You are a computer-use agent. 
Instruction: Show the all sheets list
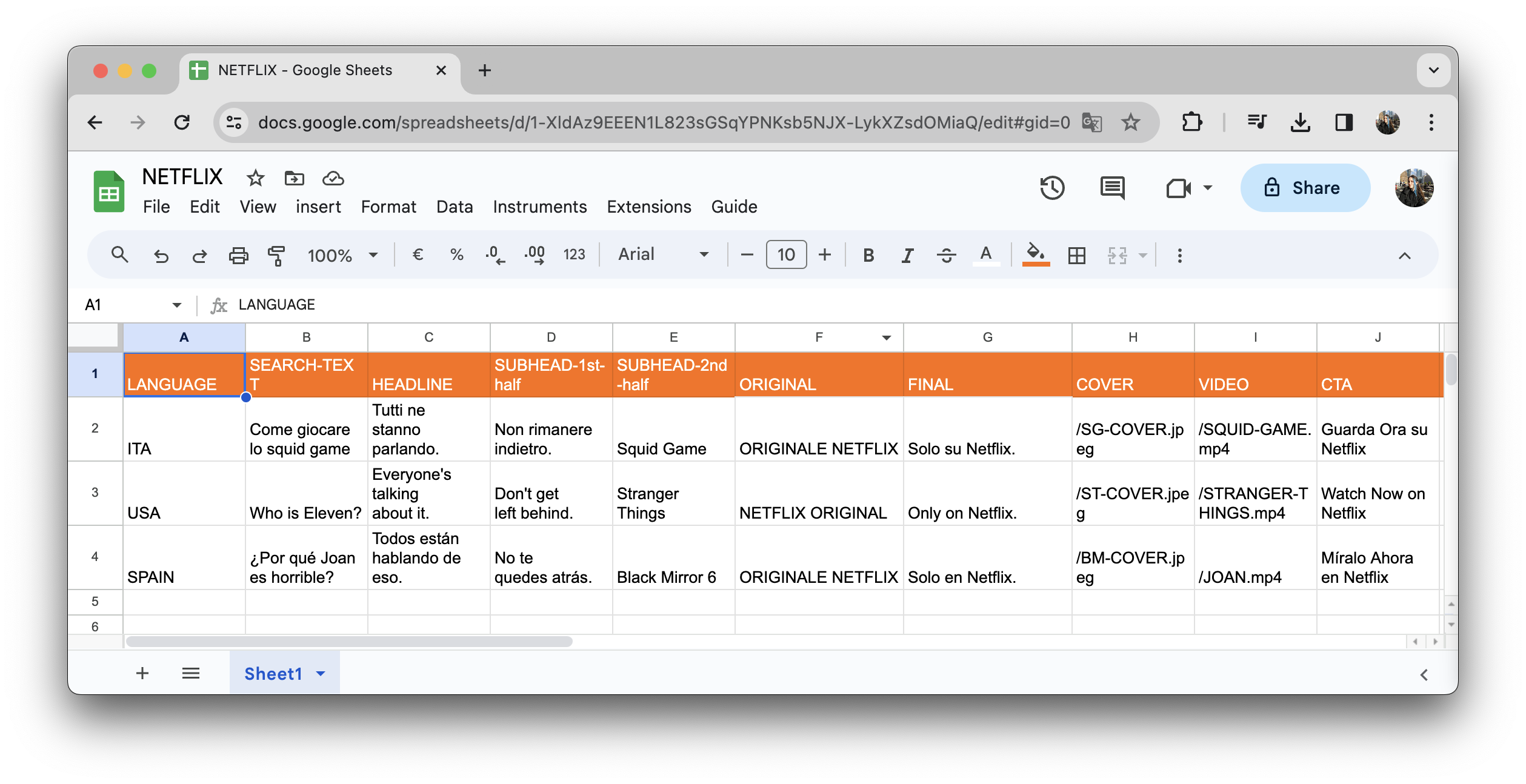[191, 673]
